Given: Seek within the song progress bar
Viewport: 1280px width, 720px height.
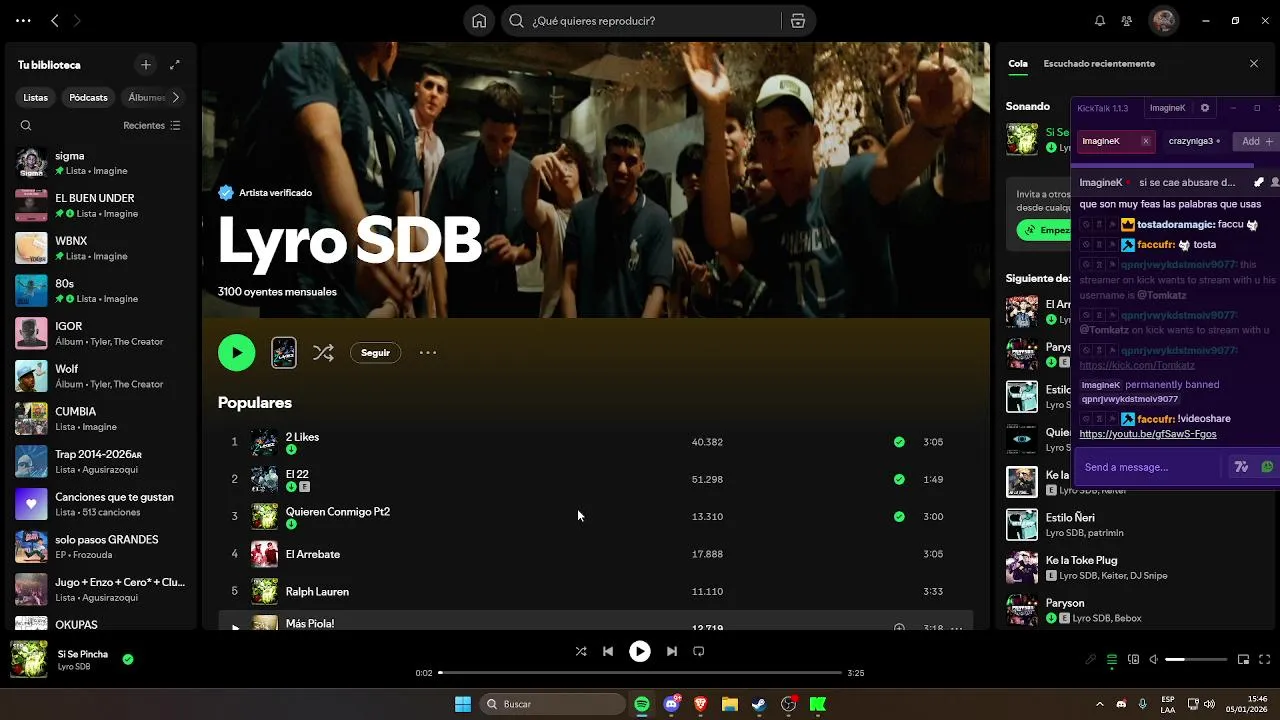Looking at the screenshot, I should coord(640,673).
